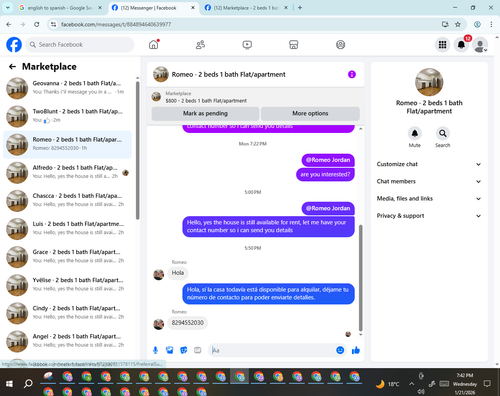Viewport: 500px width, 396px height.
Task: Open Yvellise conversation
Action: pos(67,285)
